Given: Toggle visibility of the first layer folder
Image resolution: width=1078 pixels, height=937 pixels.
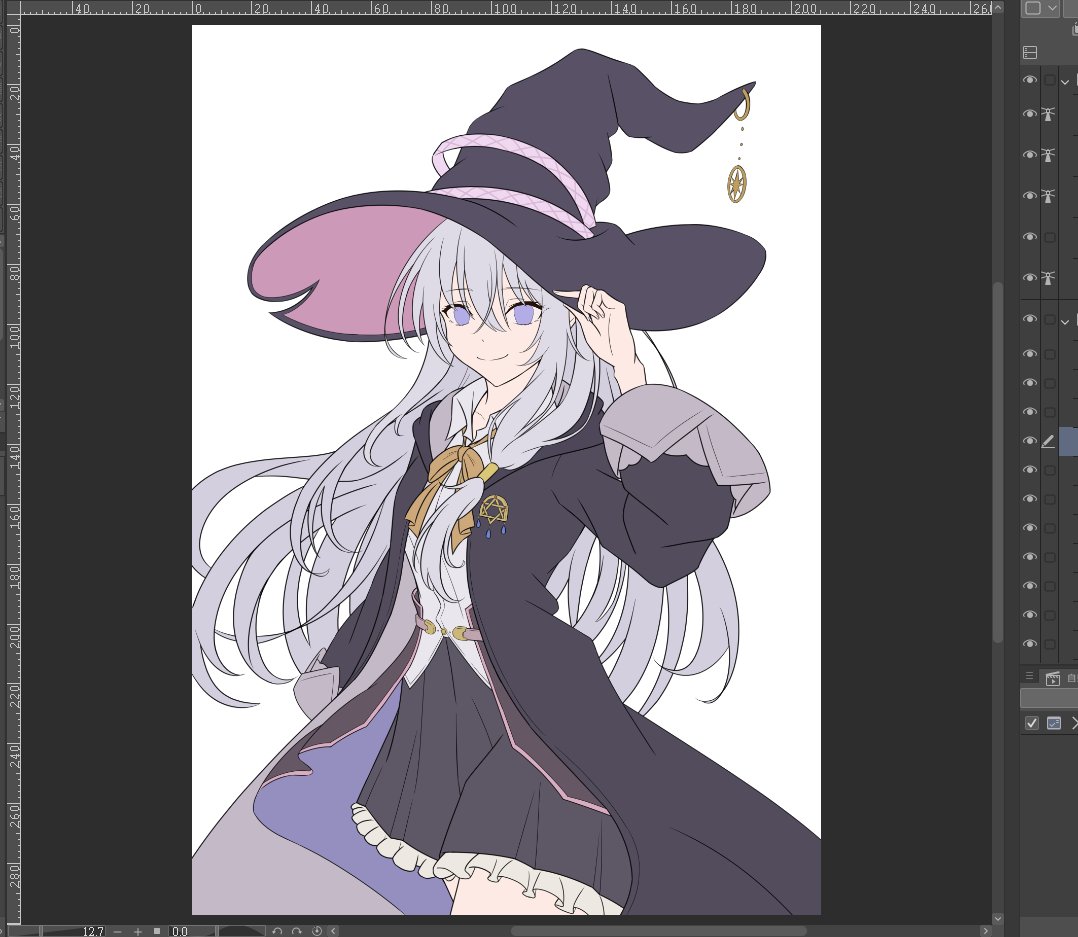Looking at the screenshot, I should pos(1029,80).
